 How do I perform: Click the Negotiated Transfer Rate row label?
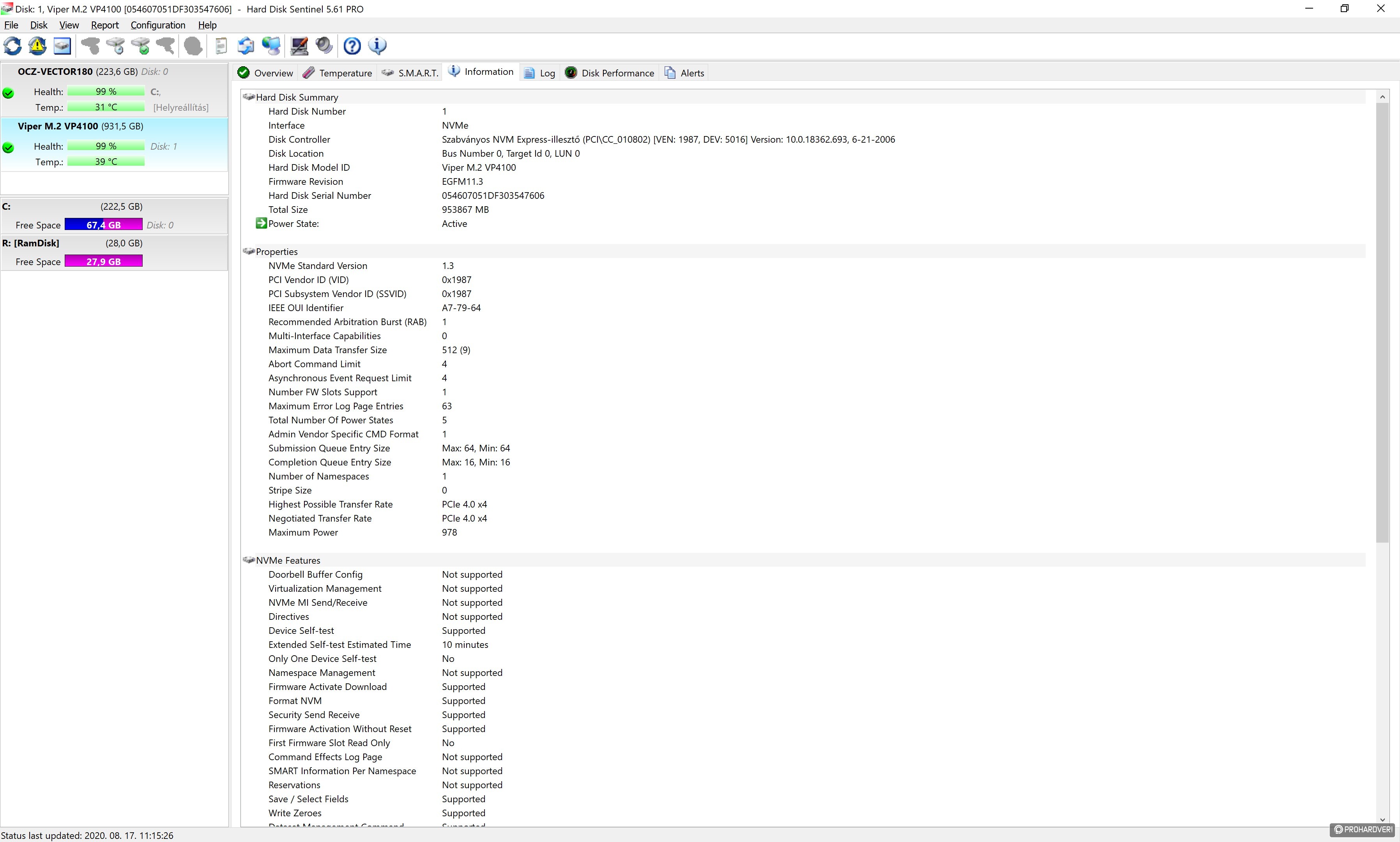pyautogui.click(x=320, y=518)
